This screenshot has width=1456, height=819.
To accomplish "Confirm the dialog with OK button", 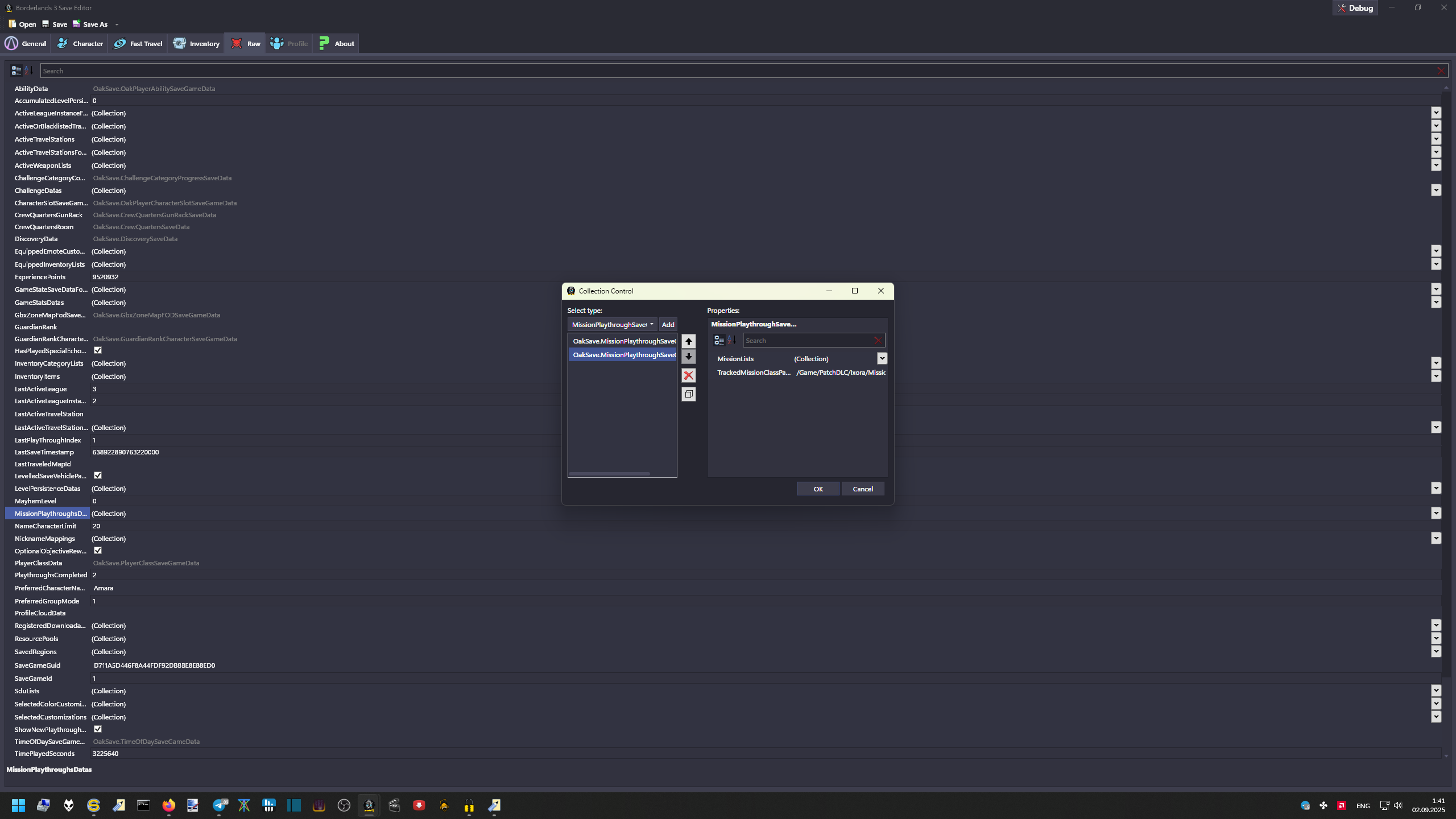I will (x=817, y=489).
